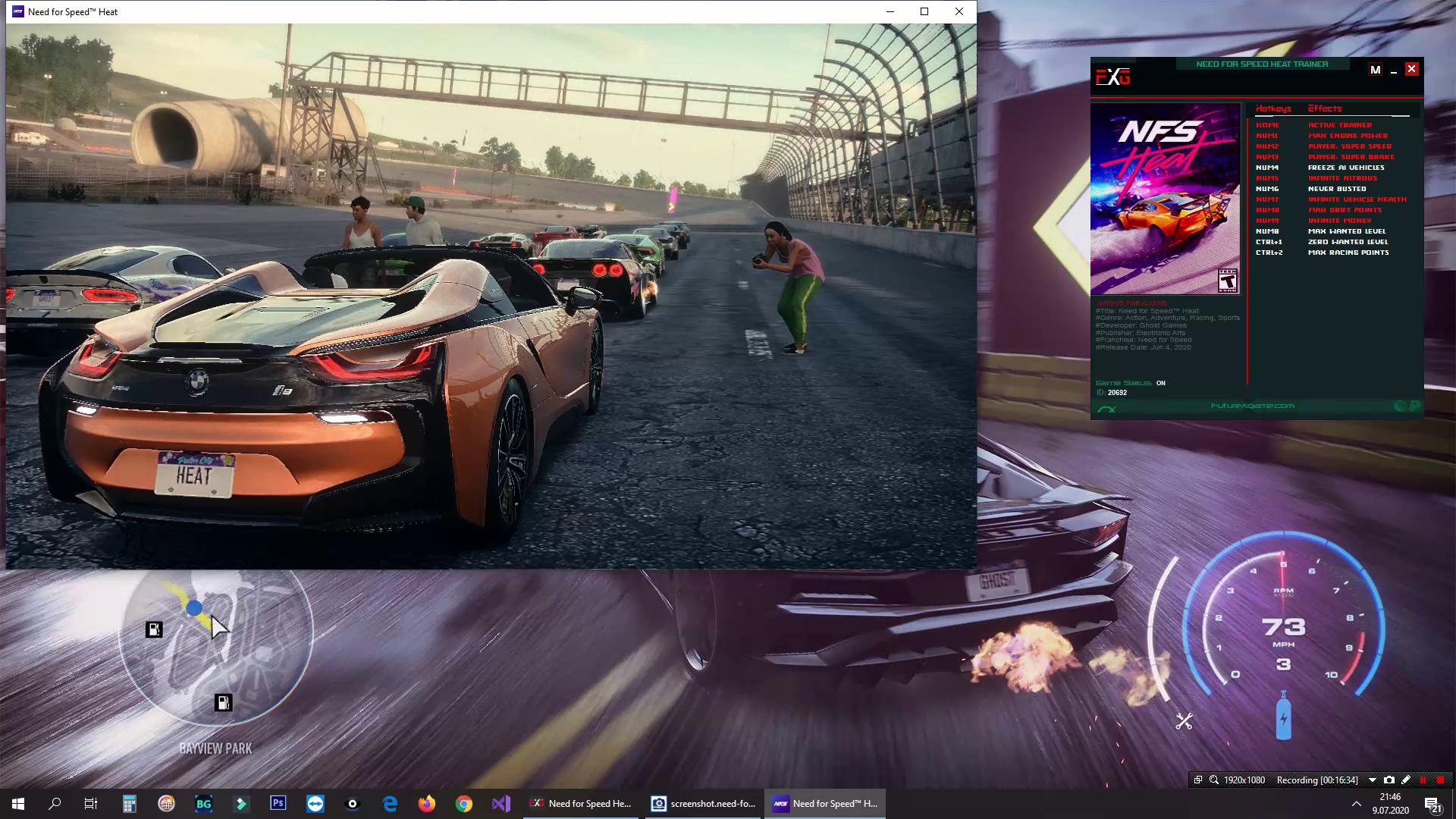Click the HOME hotkey label
Viewport: 1456px width, 819px height.
[x=1267, y=125]
